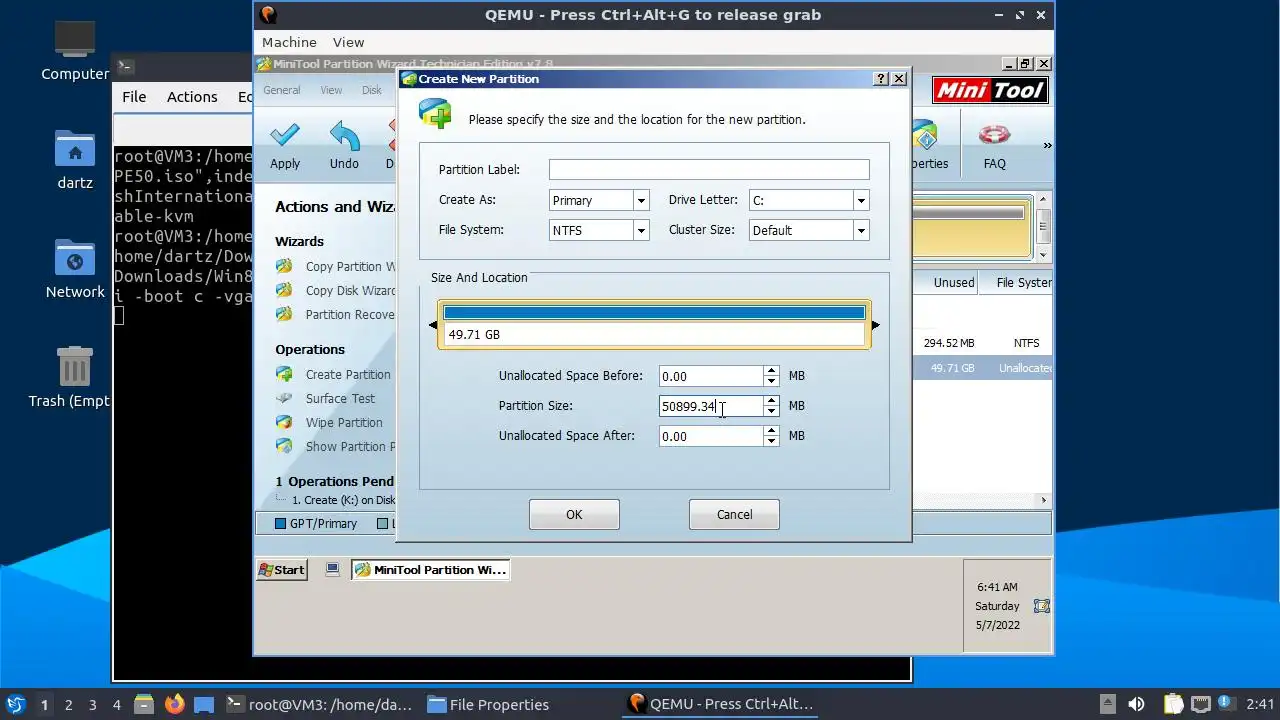
Task: Open the Network desktop icon
Action: click(x=75, y=258)
